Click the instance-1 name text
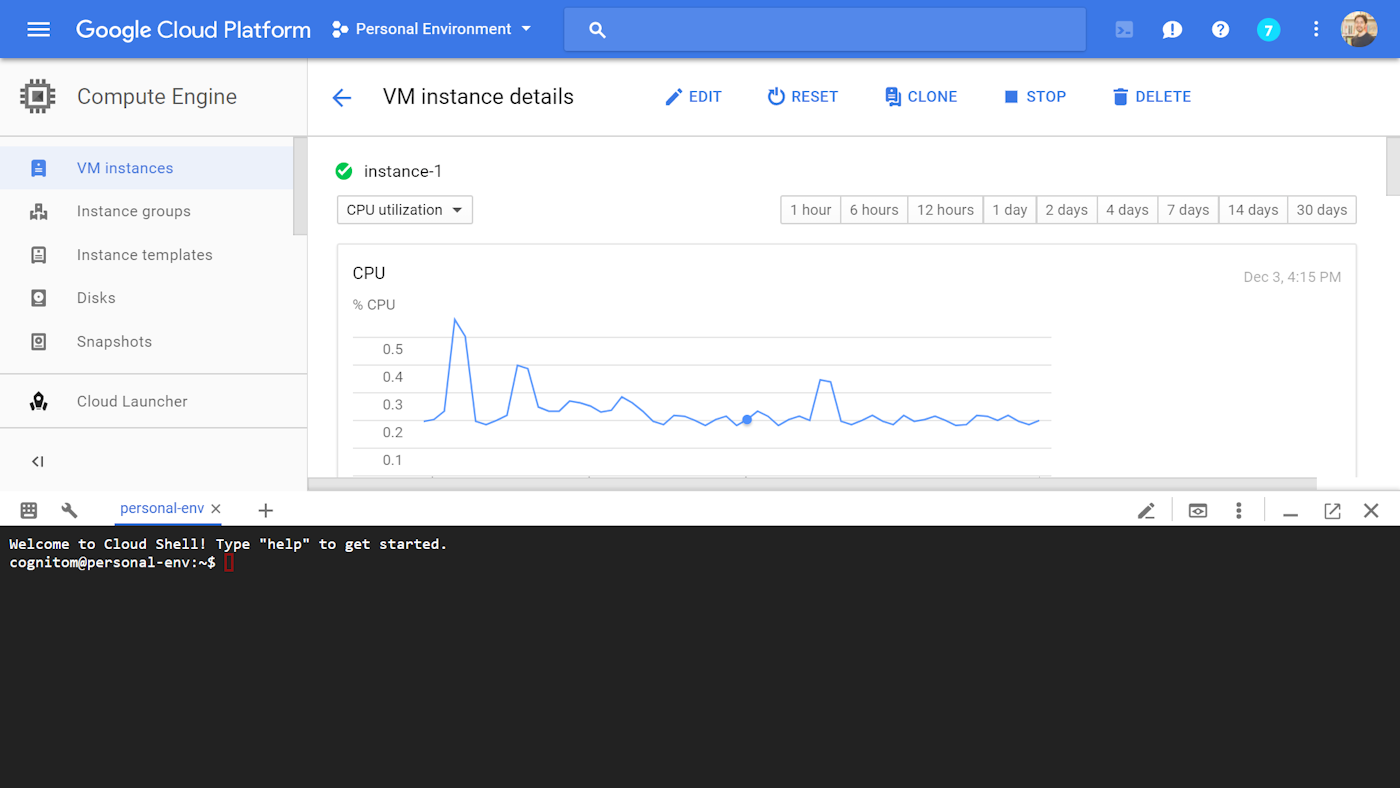Image resolution: width=1400 pixels, height=788 pixels. pos(403,171)
